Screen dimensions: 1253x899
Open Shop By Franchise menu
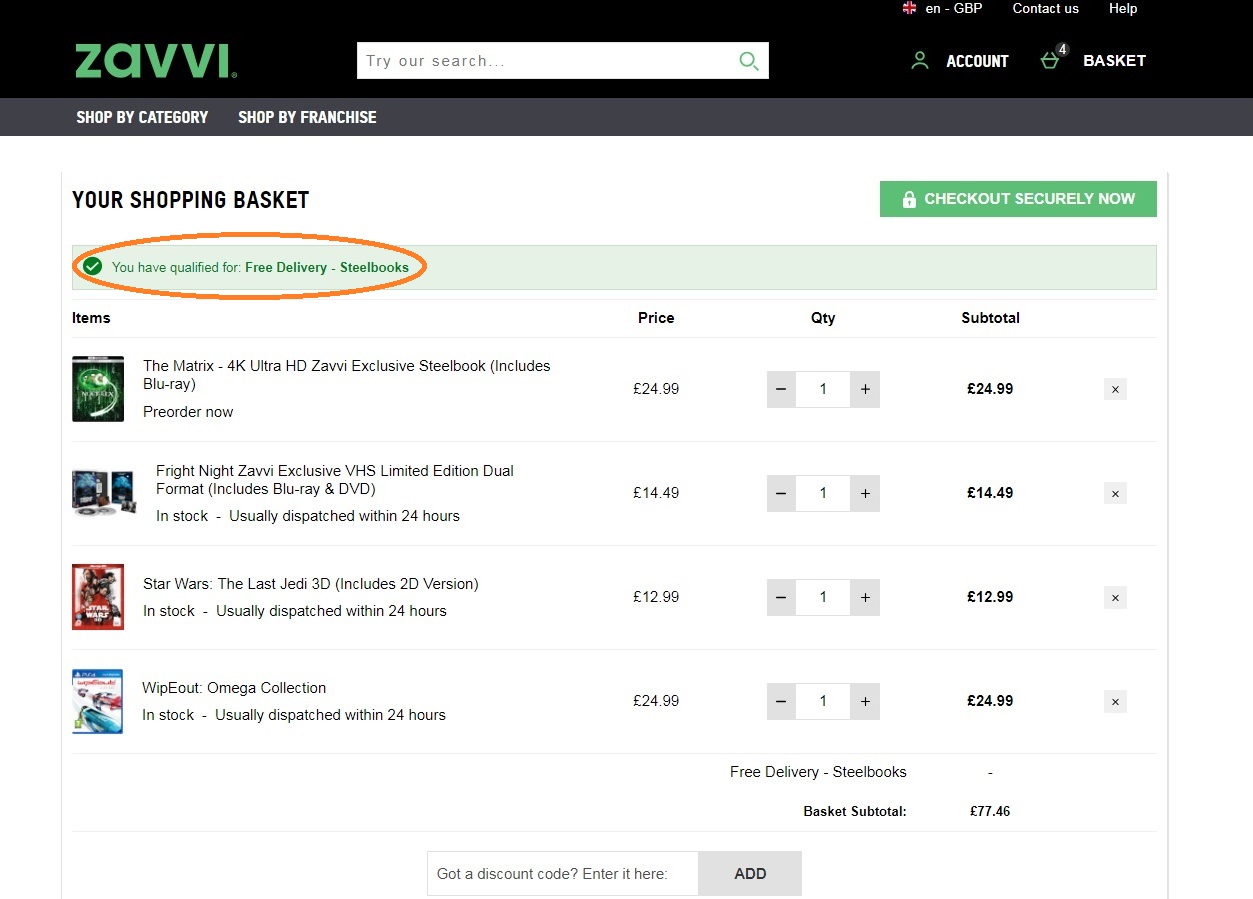(x=307, y=117)
